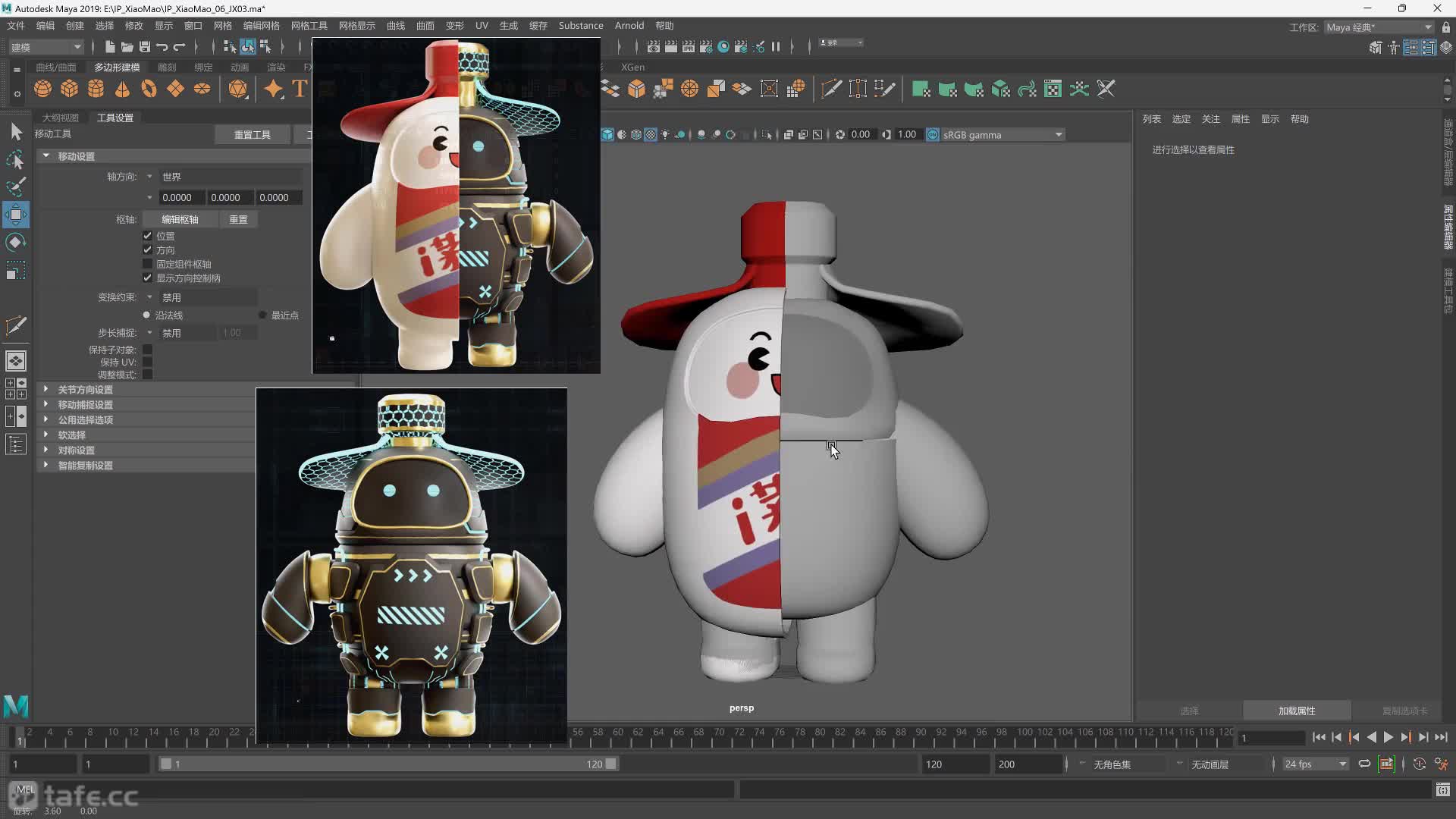Click the IPR render icon

coord(689,47)
